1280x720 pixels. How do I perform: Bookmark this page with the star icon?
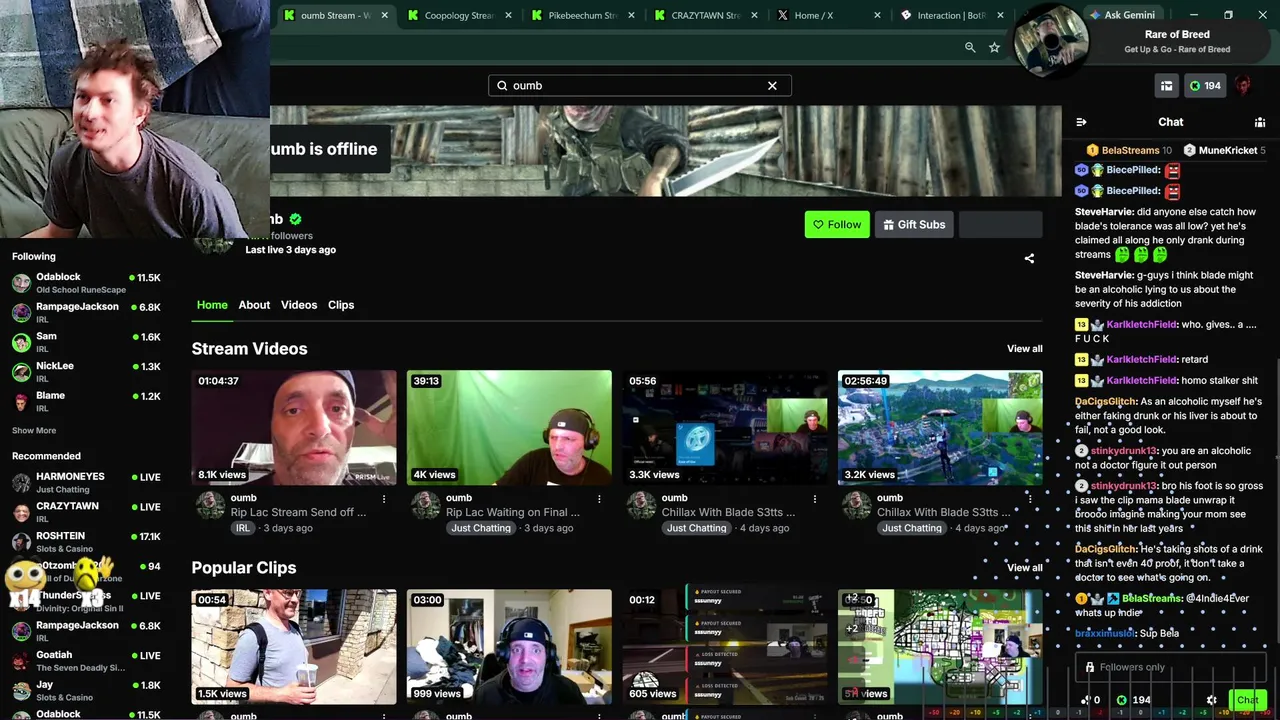994,47
